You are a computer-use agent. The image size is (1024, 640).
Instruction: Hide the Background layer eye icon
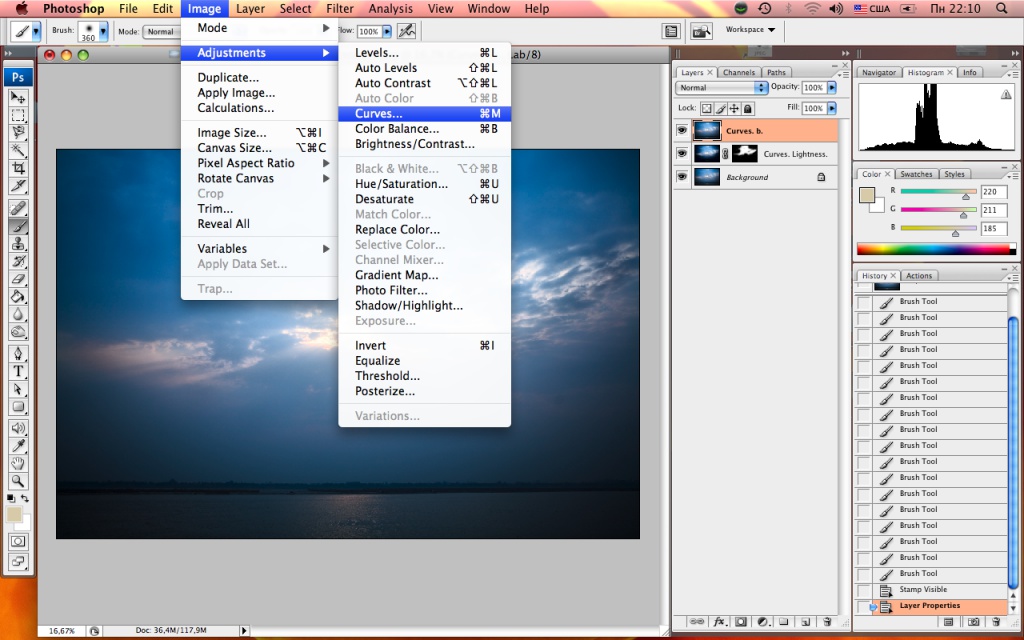(x=682, y=177)
